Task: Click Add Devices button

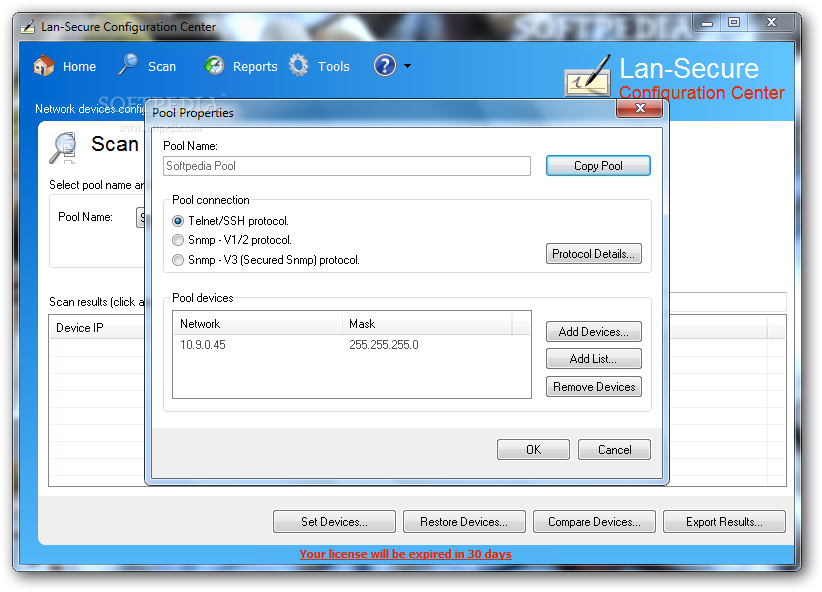Action: click(x=593, y=332)
